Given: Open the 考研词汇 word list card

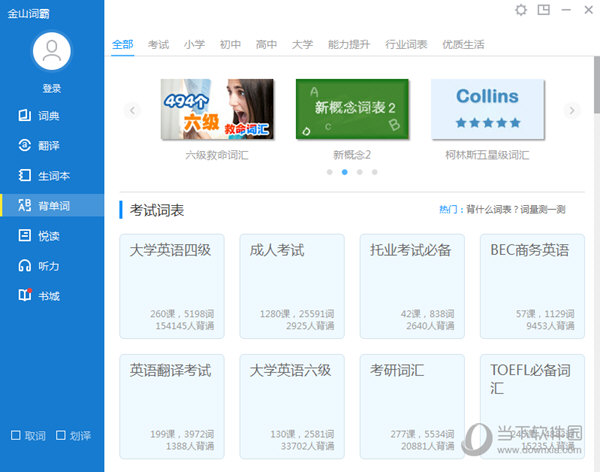Looking at the screenshot, I should pos(412,407).
